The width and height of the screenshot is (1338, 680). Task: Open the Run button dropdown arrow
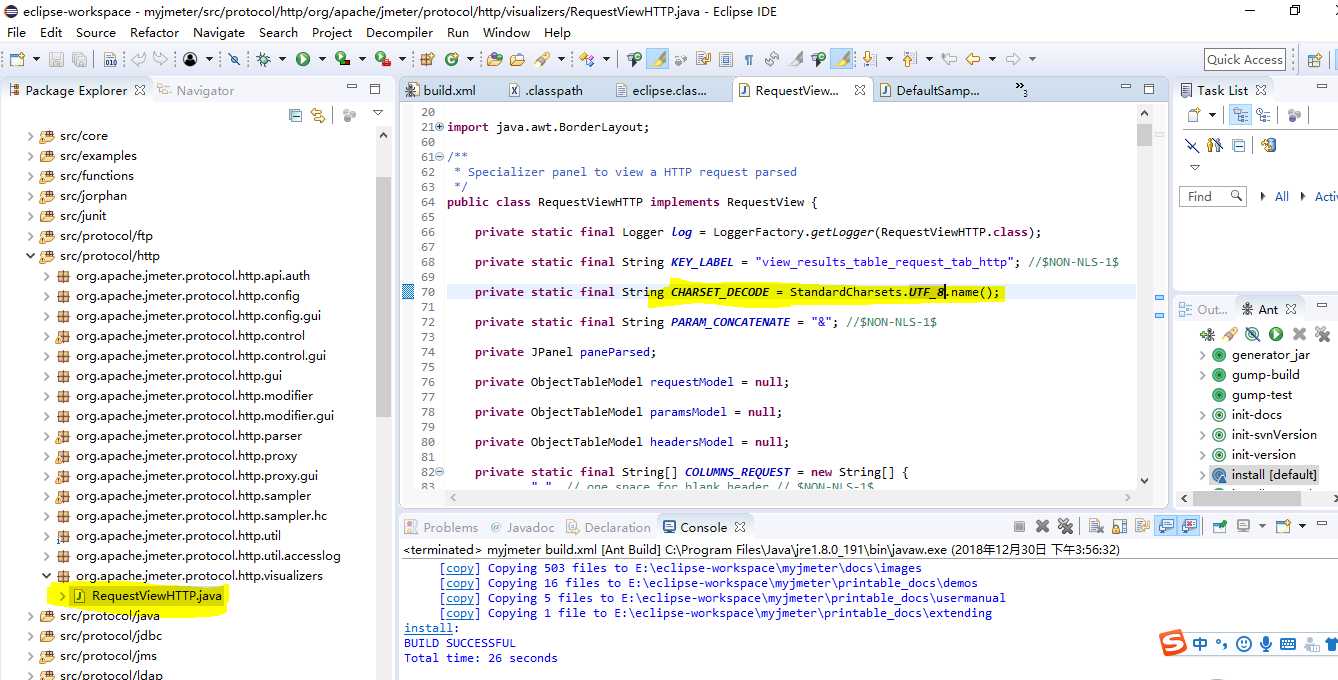coord(322,59)
